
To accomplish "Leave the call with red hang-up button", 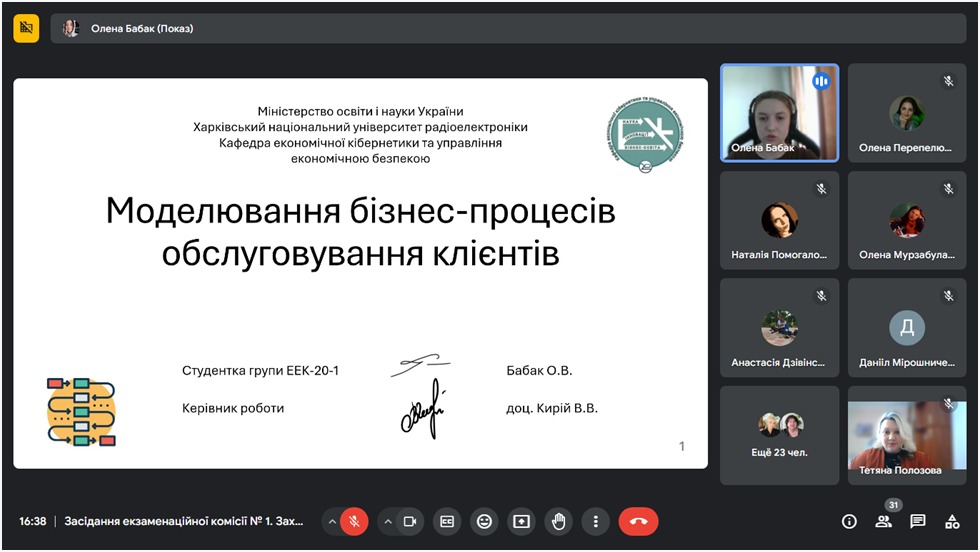I will tap(638, 521).
